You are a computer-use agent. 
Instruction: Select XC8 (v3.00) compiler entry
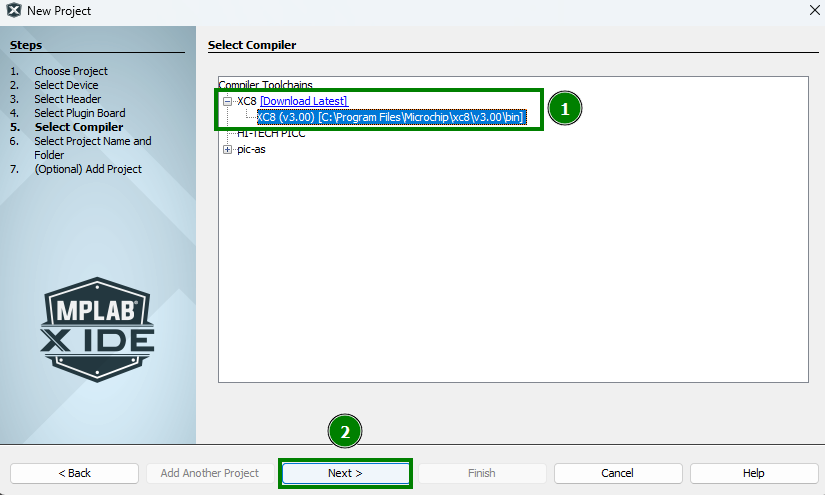tap(391, 117)
